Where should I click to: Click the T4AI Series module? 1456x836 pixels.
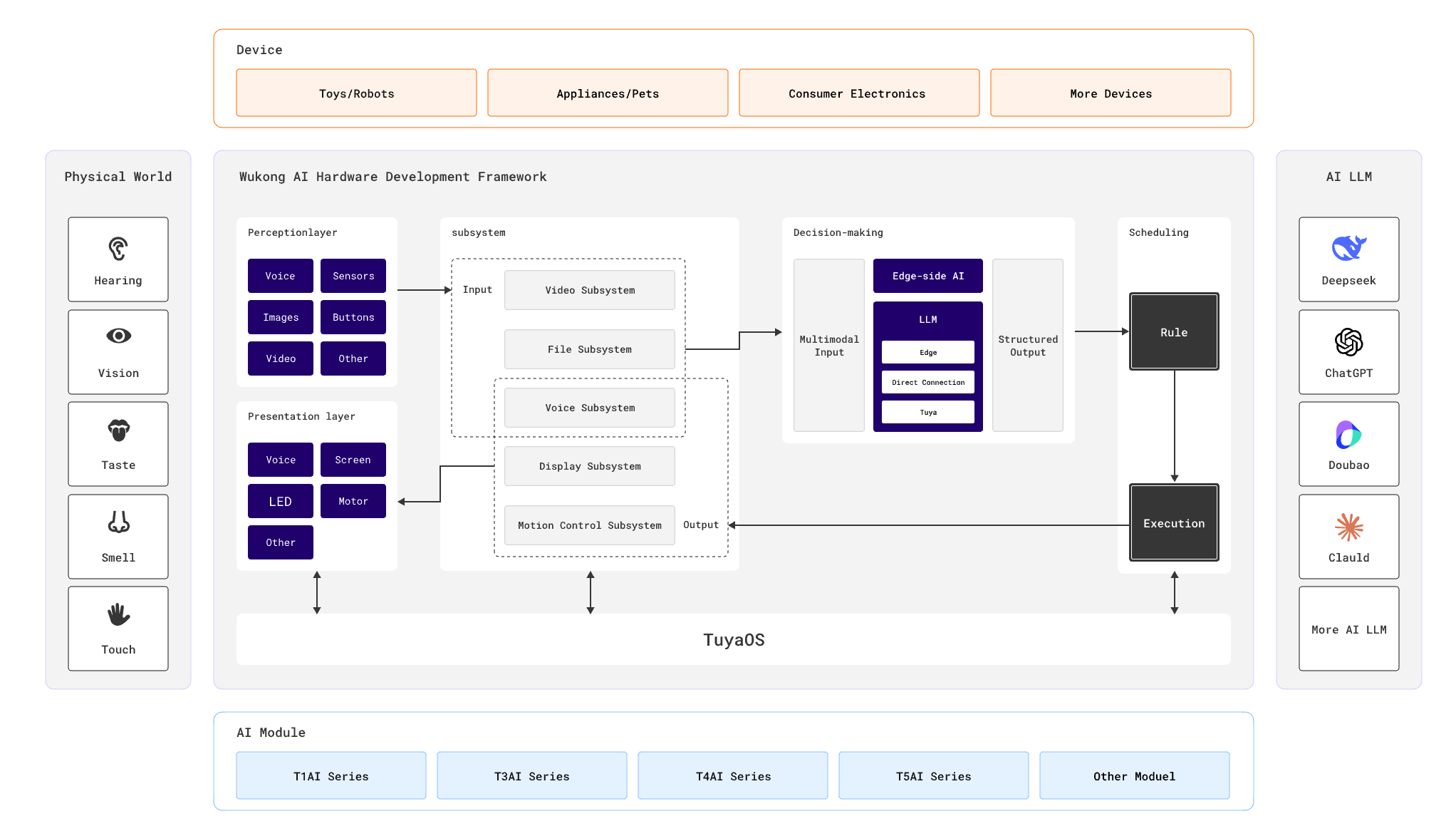(733, 775)
